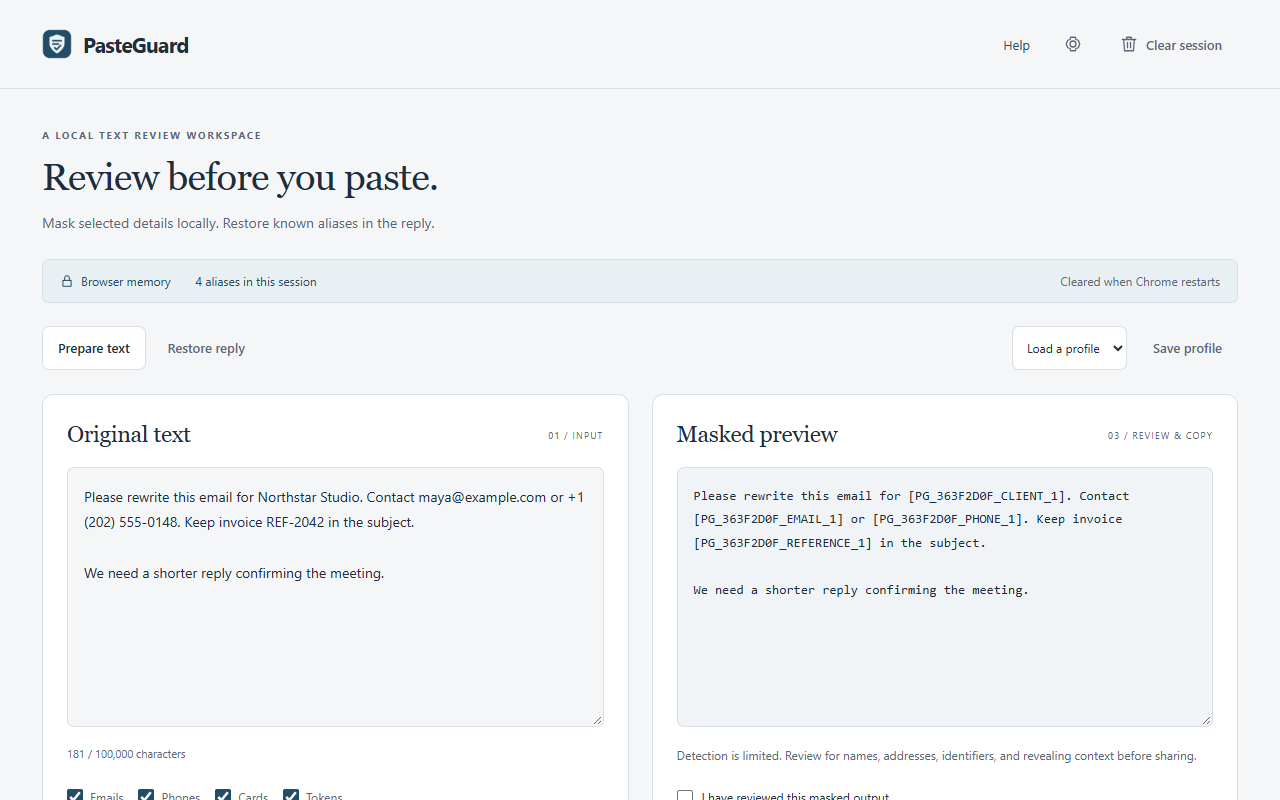Open settings via the gear icon
Image resolution: width=1280 pixels, height=800 pixels.
tap(1073, 44)
